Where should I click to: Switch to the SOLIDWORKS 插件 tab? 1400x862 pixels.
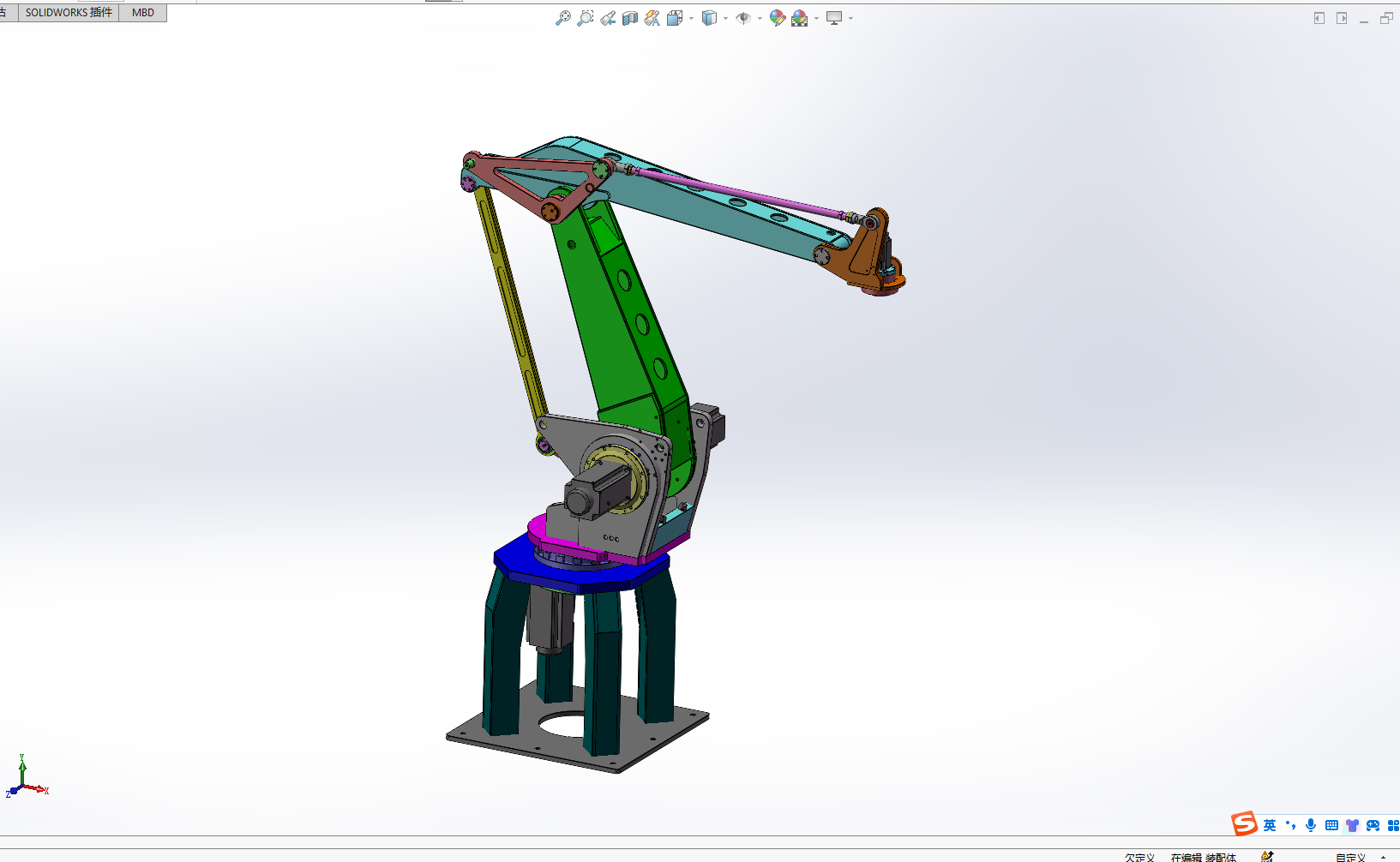click(69, 13)
